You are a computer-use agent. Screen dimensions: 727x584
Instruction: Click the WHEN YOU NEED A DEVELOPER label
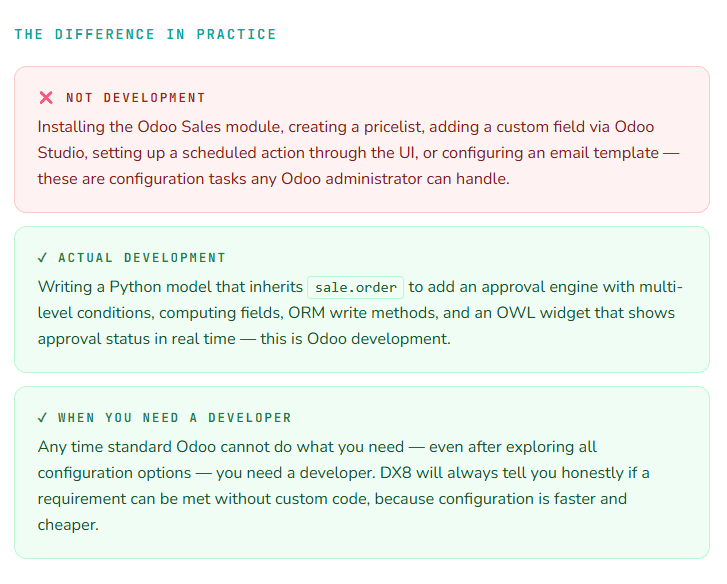pyautogui.click(x=175, y=418)
